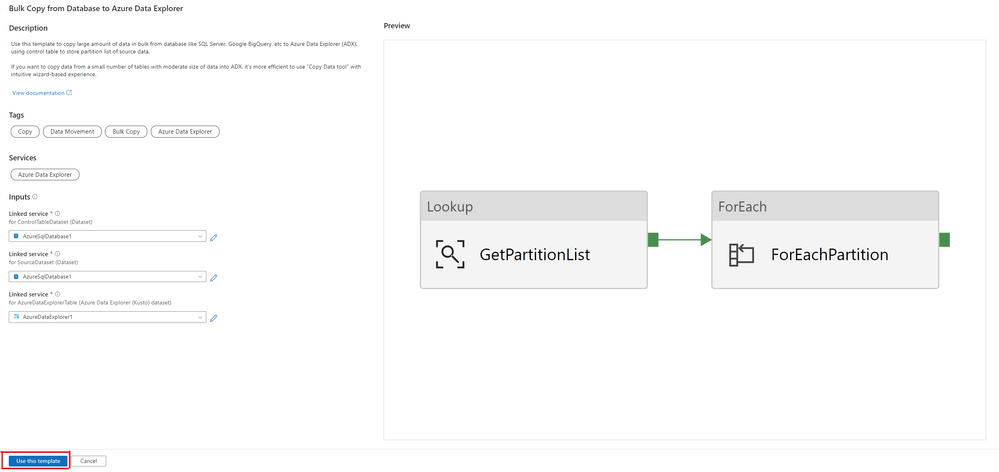Click the Bulk Copy tag
The width and height of the screenshot is (999, 472).
click(126, 131)
